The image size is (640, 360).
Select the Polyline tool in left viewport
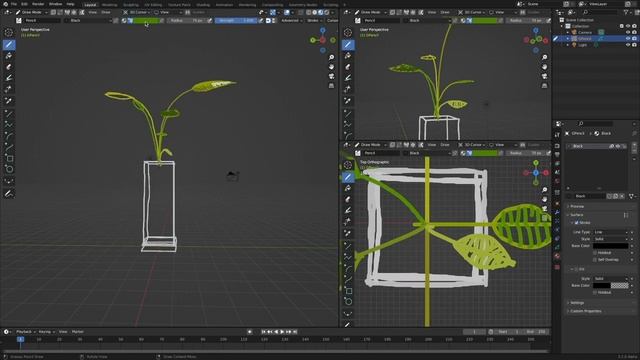pyautogui.click(x=9, y=125)
